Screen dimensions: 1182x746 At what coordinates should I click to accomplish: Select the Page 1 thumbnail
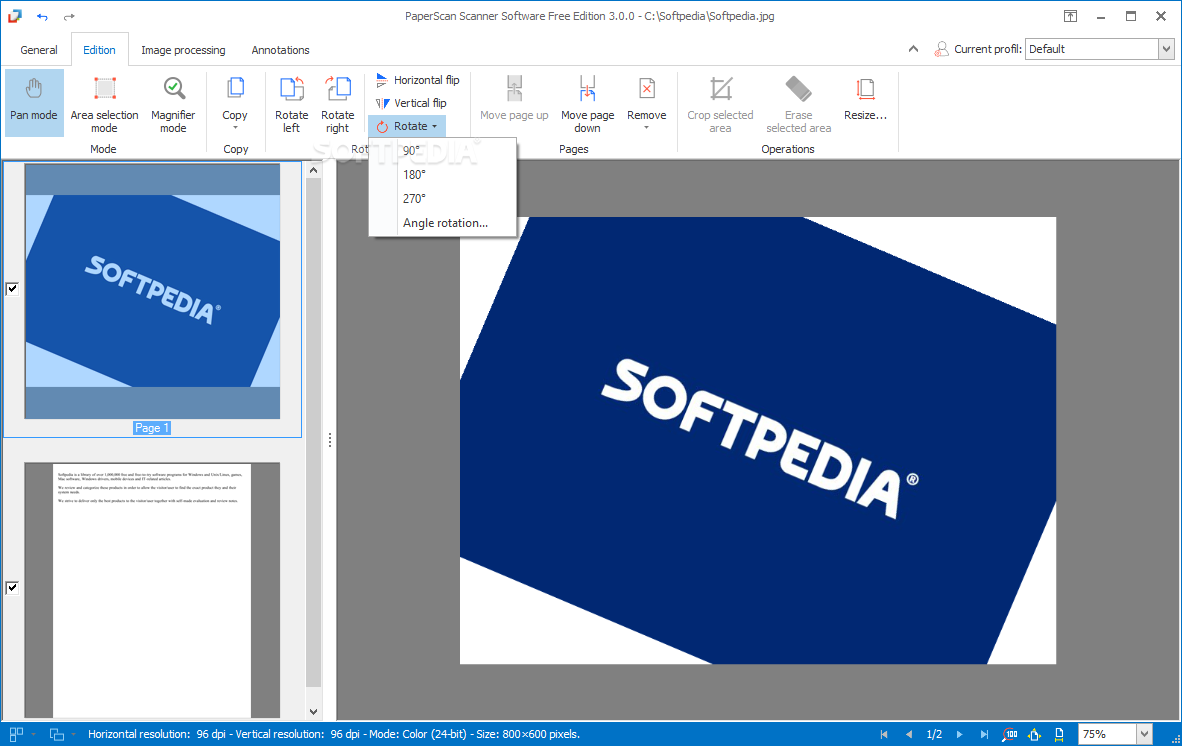pos(152,291)
